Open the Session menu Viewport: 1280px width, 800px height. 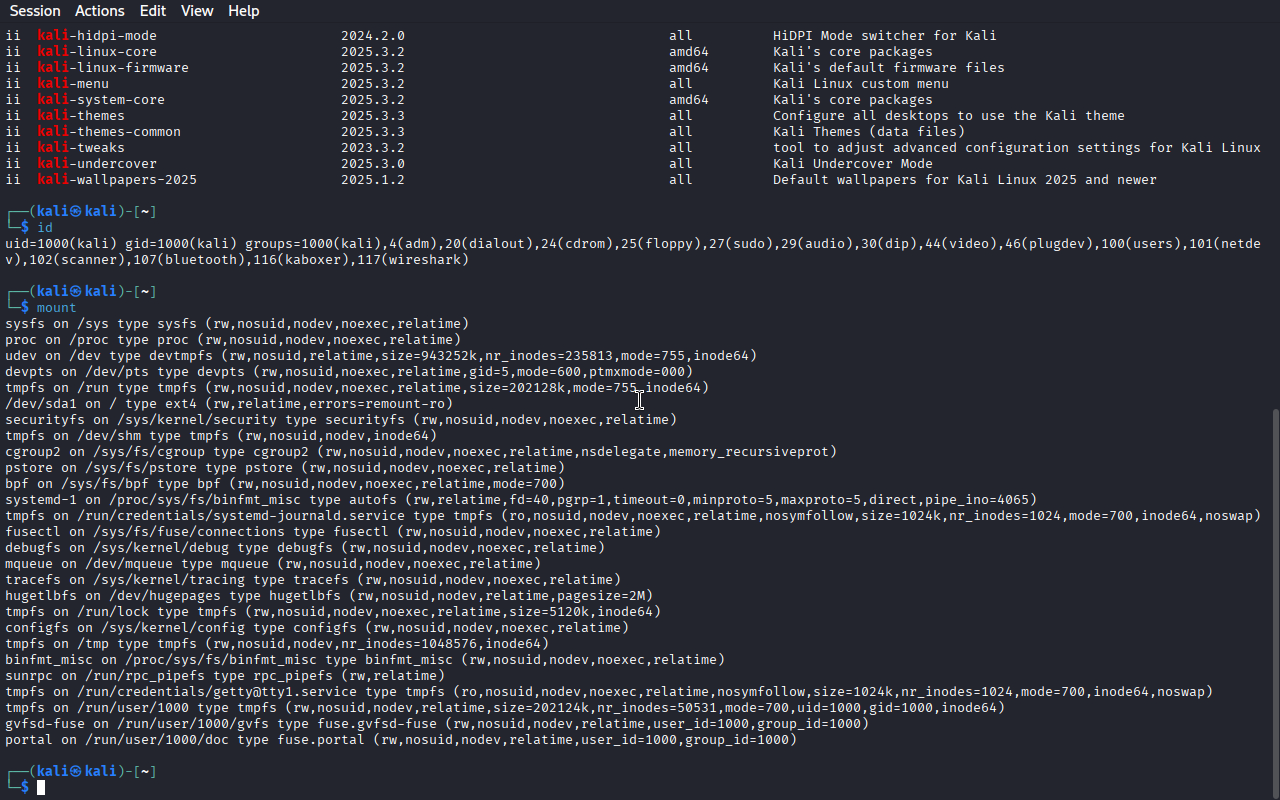35,11
